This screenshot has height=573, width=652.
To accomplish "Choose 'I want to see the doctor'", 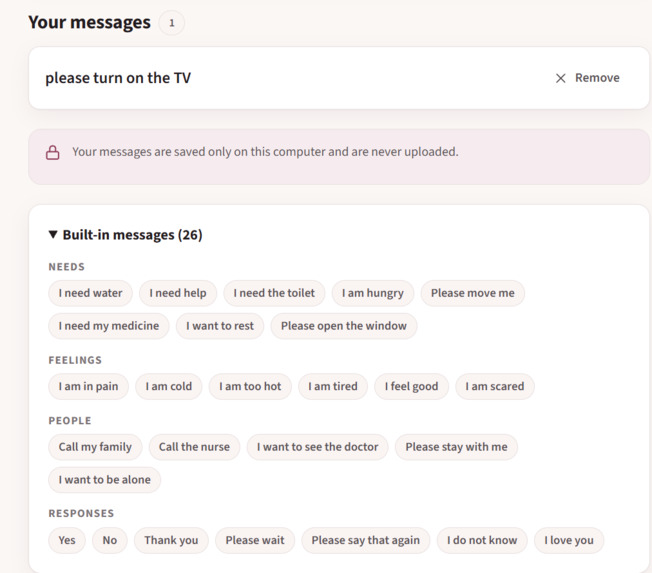I will point(317,447).
